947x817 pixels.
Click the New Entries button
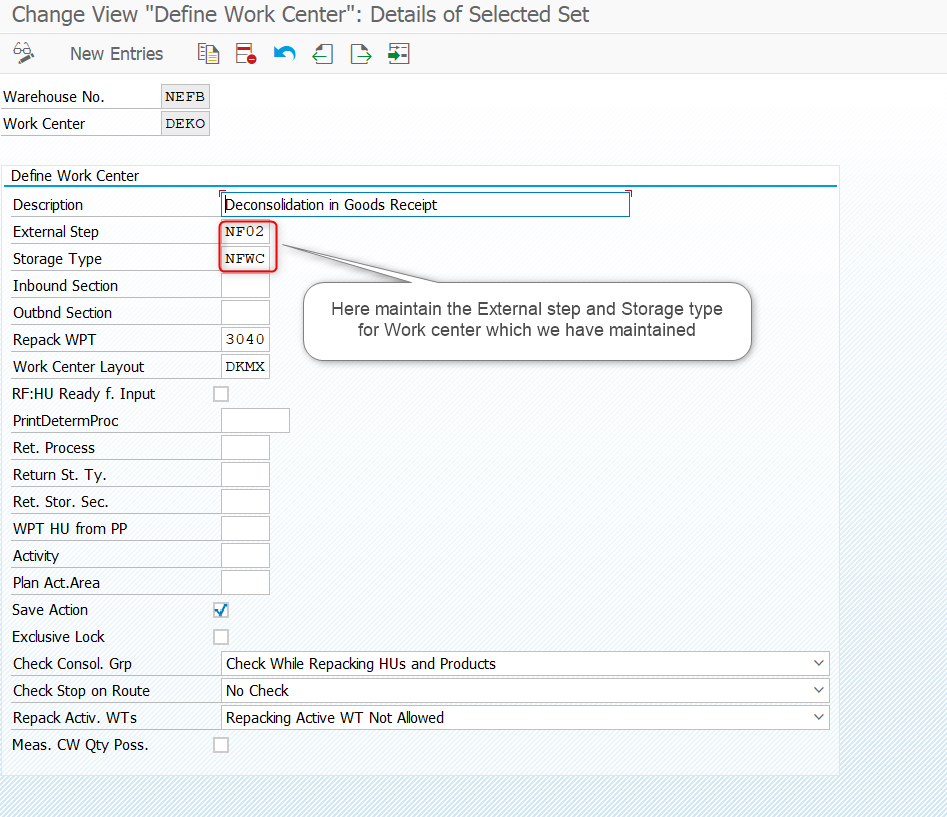coord(117,54)
